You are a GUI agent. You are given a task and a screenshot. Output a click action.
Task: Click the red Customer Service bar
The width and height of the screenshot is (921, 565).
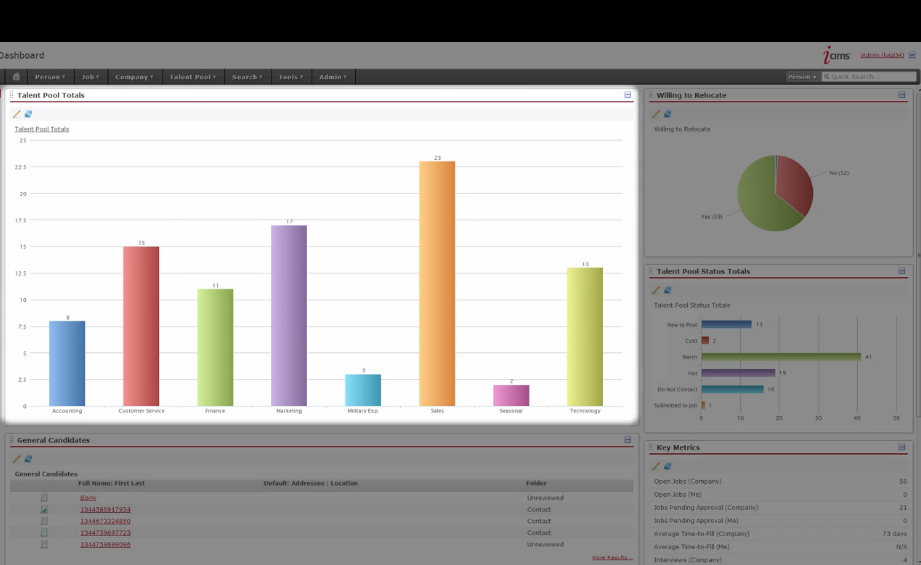point(141,326)
